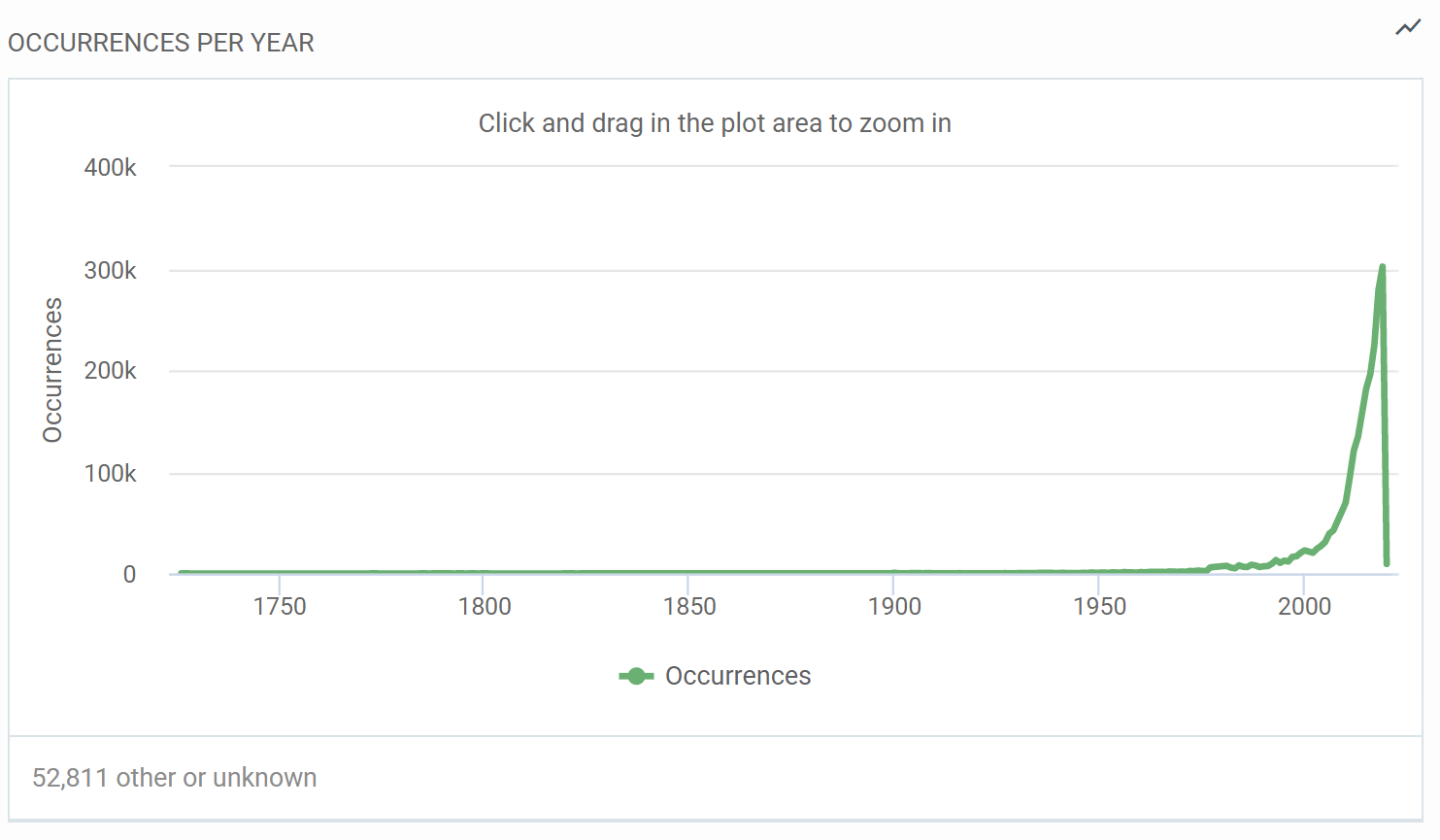Click the 1900 x-axis label
1440x840 pixels.
tap(894, 607)
